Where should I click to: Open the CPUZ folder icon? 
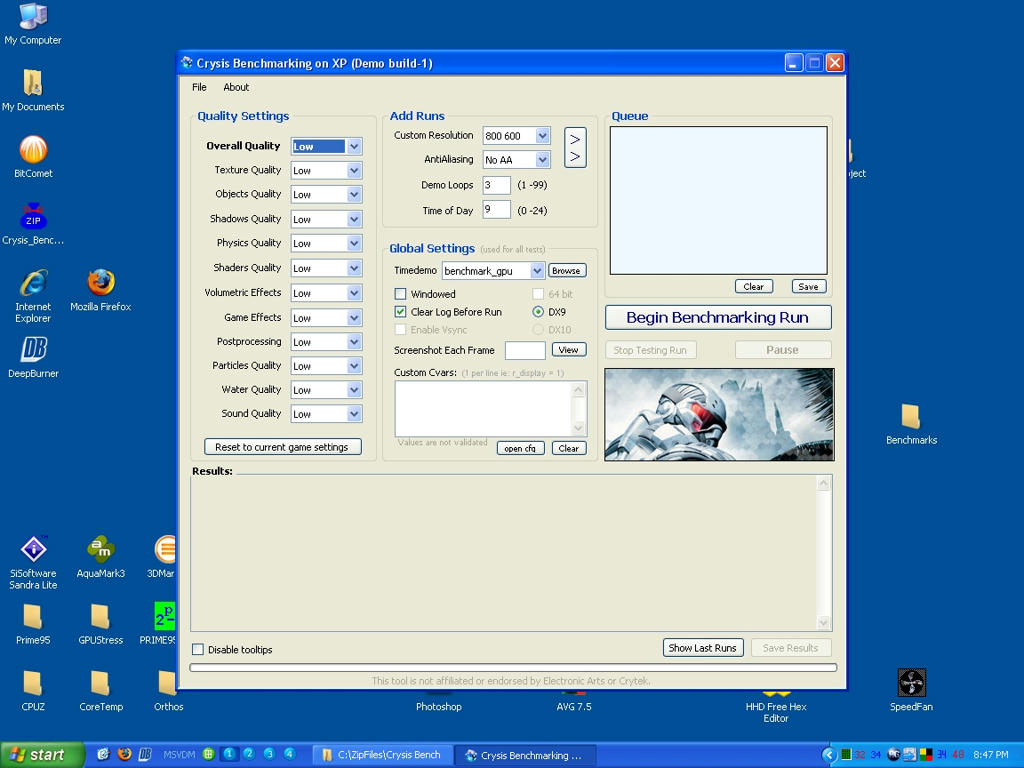pyautogui.click(x=33, y=690)
